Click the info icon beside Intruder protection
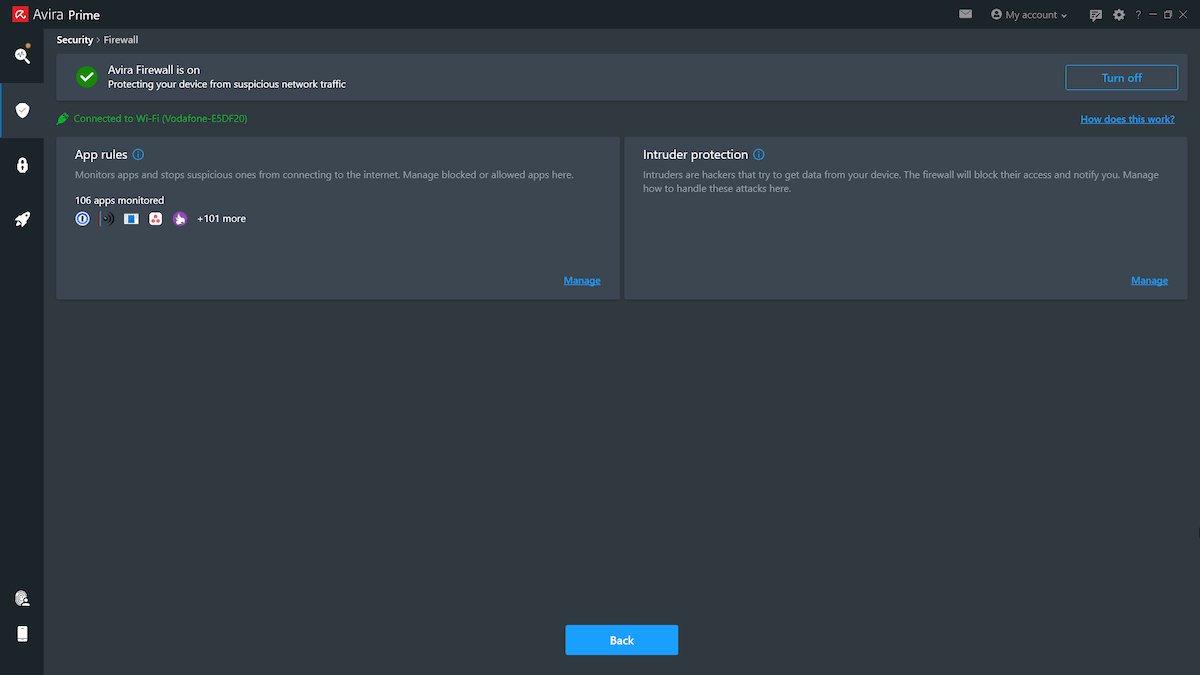Image resolution: width=1200 pixels, height=675 pixels. point(759,154)
